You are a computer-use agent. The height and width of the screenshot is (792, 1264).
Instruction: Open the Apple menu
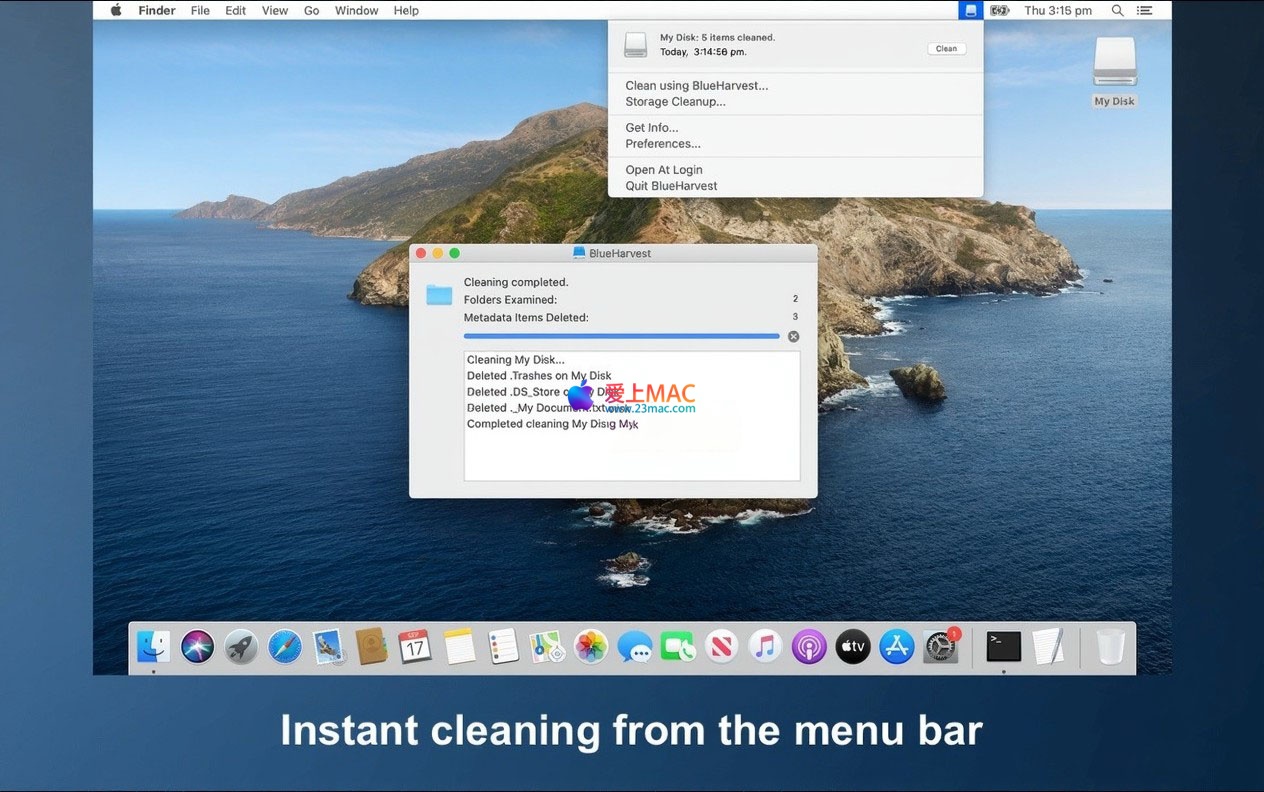tap(116, 11)
